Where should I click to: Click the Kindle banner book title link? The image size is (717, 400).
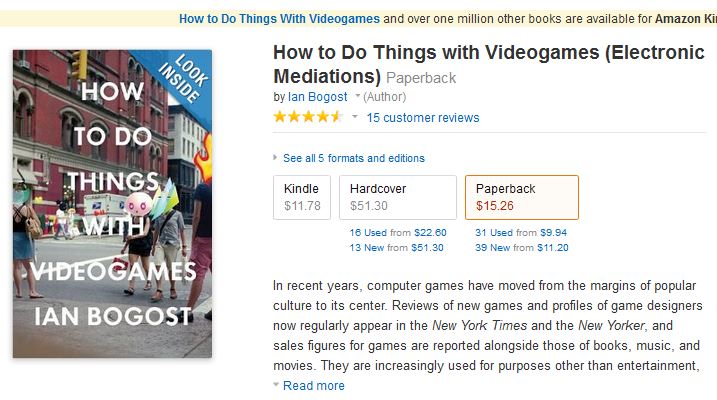click(279, 19)
